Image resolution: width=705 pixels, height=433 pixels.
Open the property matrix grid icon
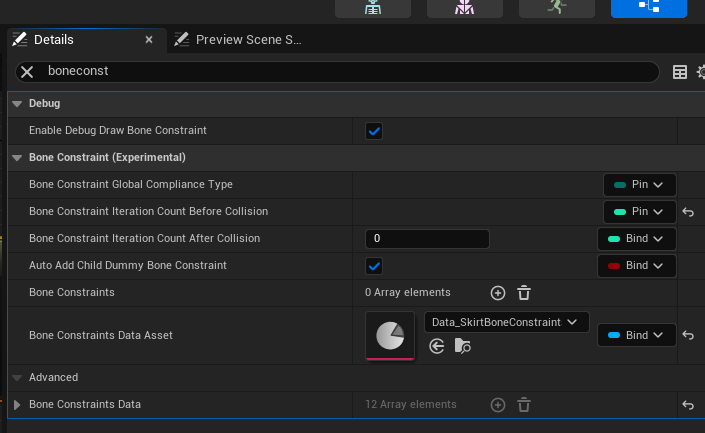[x=679, y=72]
